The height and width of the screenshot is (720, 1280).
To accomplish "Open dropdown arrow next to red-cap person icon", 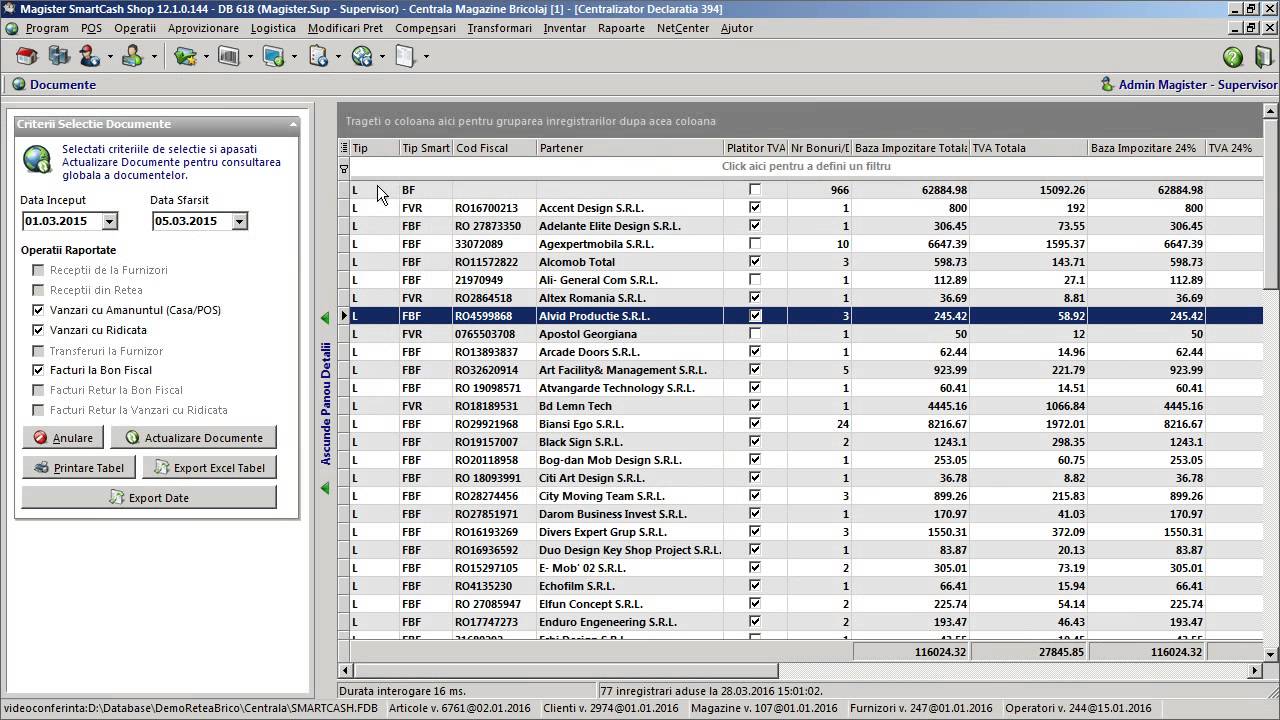I will 110,57.
